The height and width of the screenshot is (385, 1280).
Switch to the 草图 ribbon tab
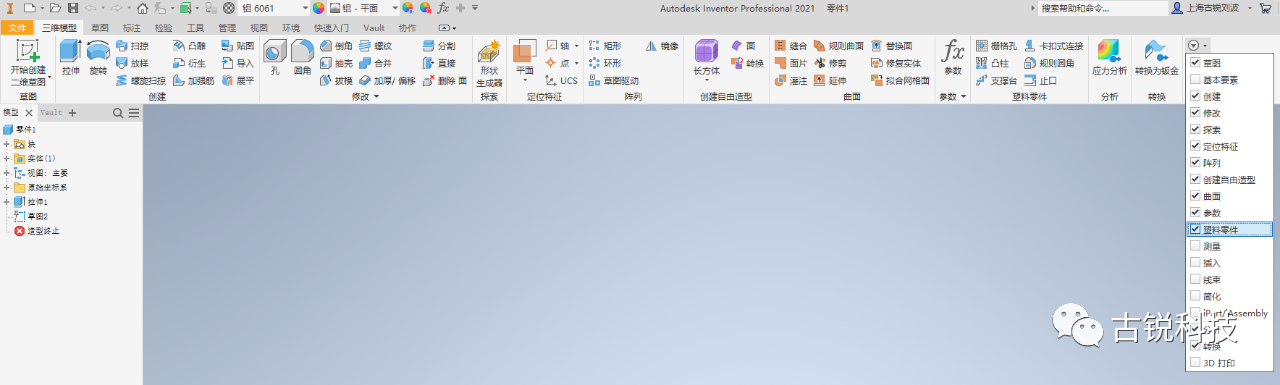[99, 28]
